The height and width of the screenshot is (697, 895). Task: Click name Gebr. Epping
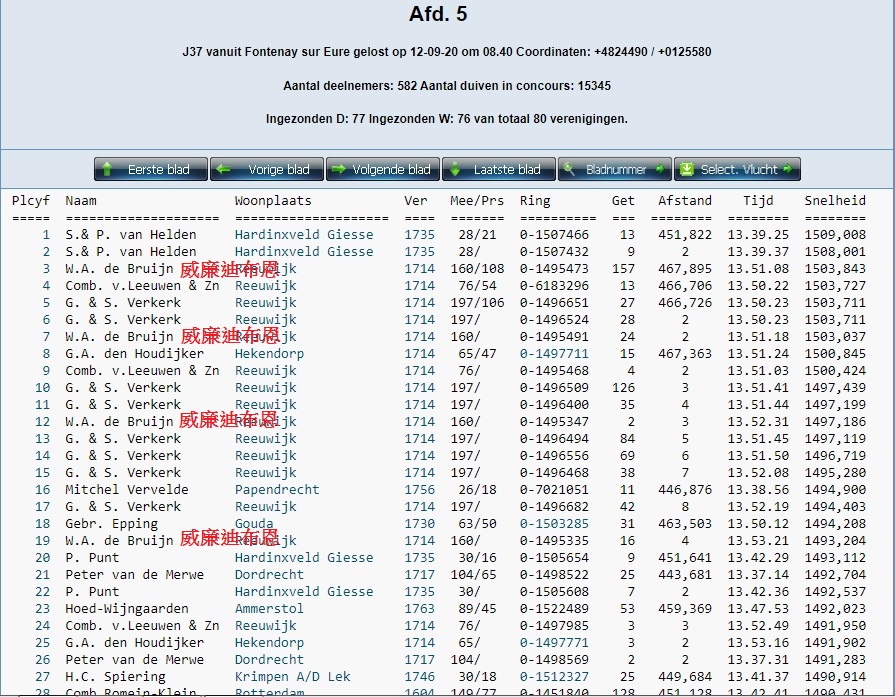(111, 524)
